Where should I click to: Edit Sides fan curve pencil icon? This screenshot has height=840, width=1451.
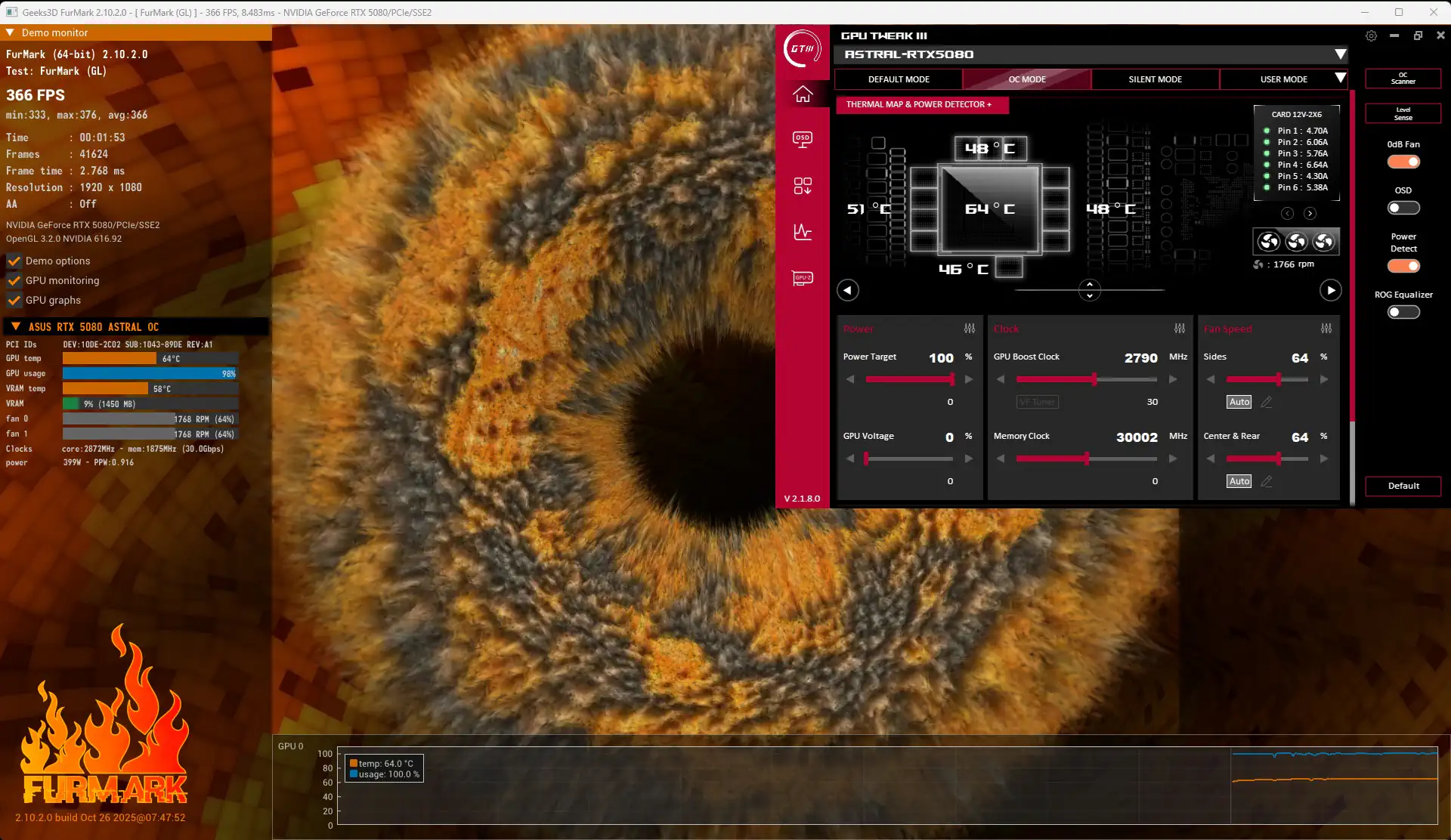[1267, 402]
